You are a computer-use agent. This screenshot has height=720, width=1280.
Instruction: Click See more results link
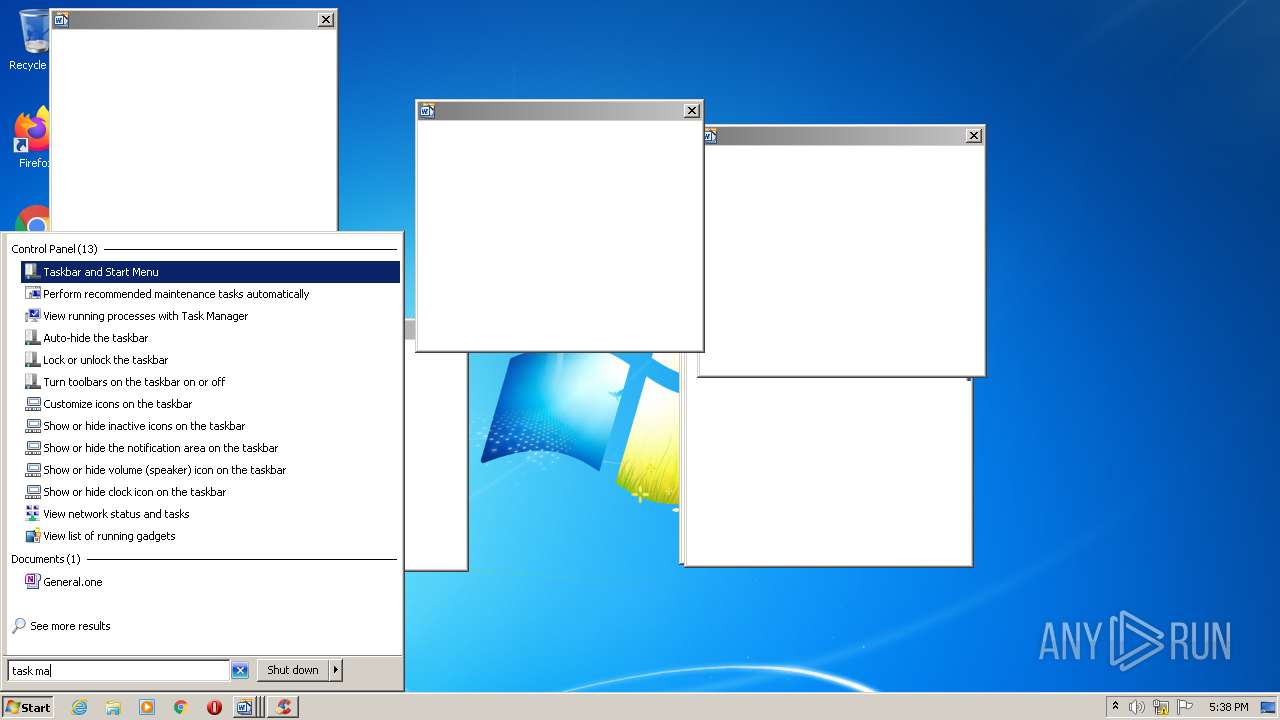coord(70,626)
